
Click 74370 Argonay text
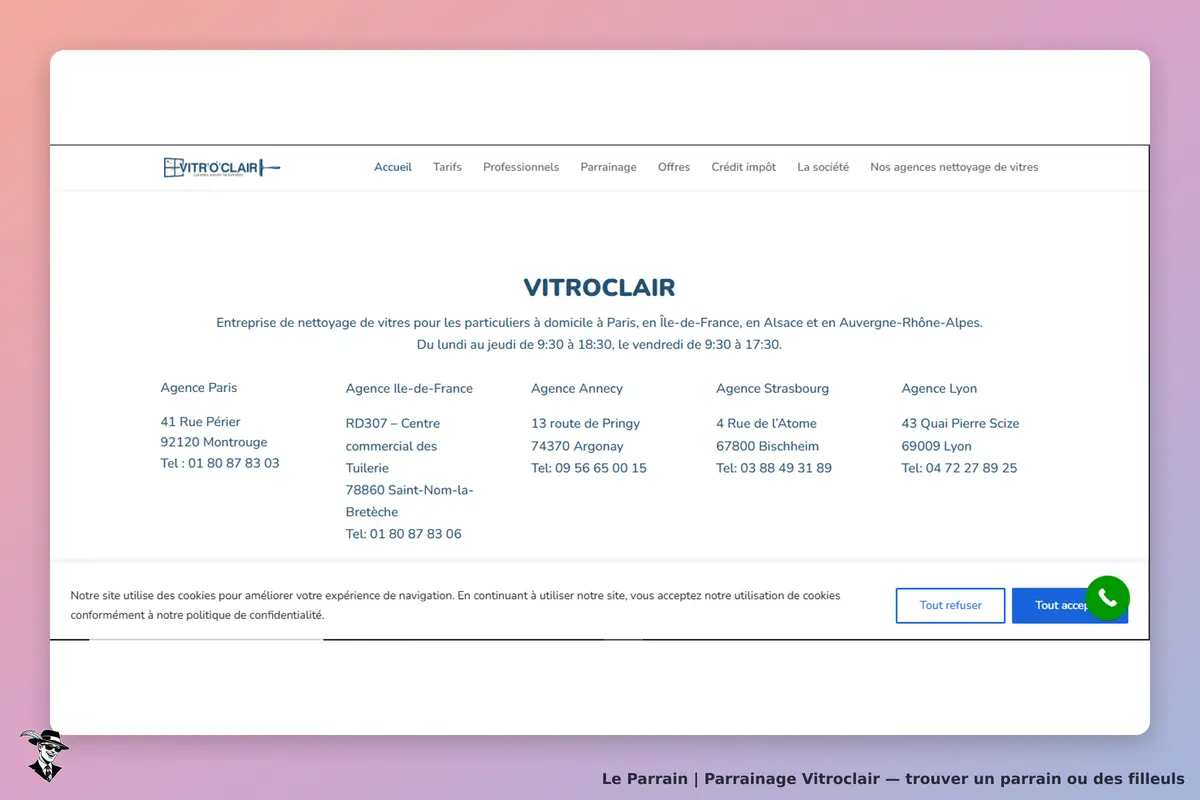pyautogui.click(x=577, y=446)
